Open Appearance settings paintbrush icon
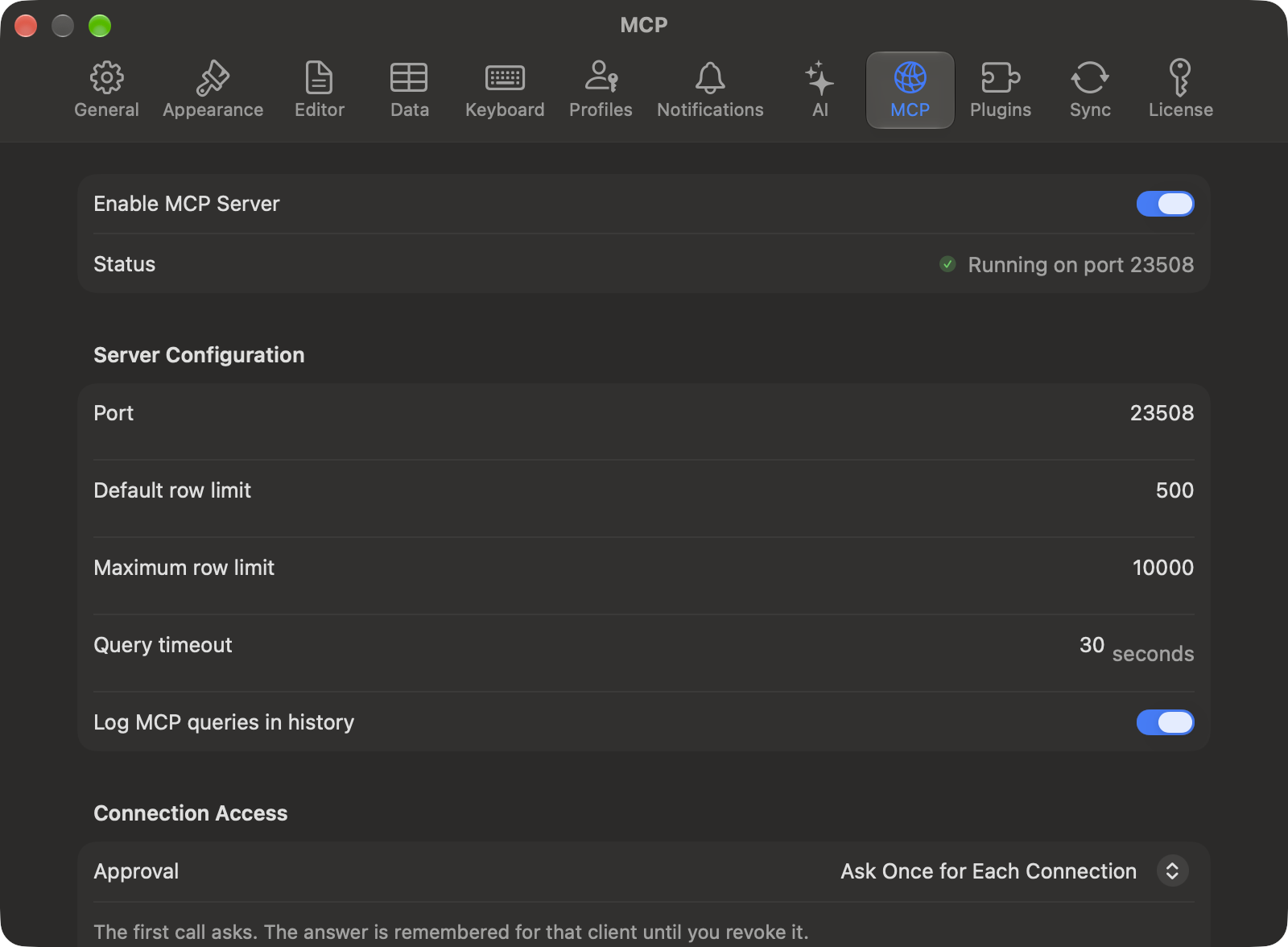 coord(213,78)
